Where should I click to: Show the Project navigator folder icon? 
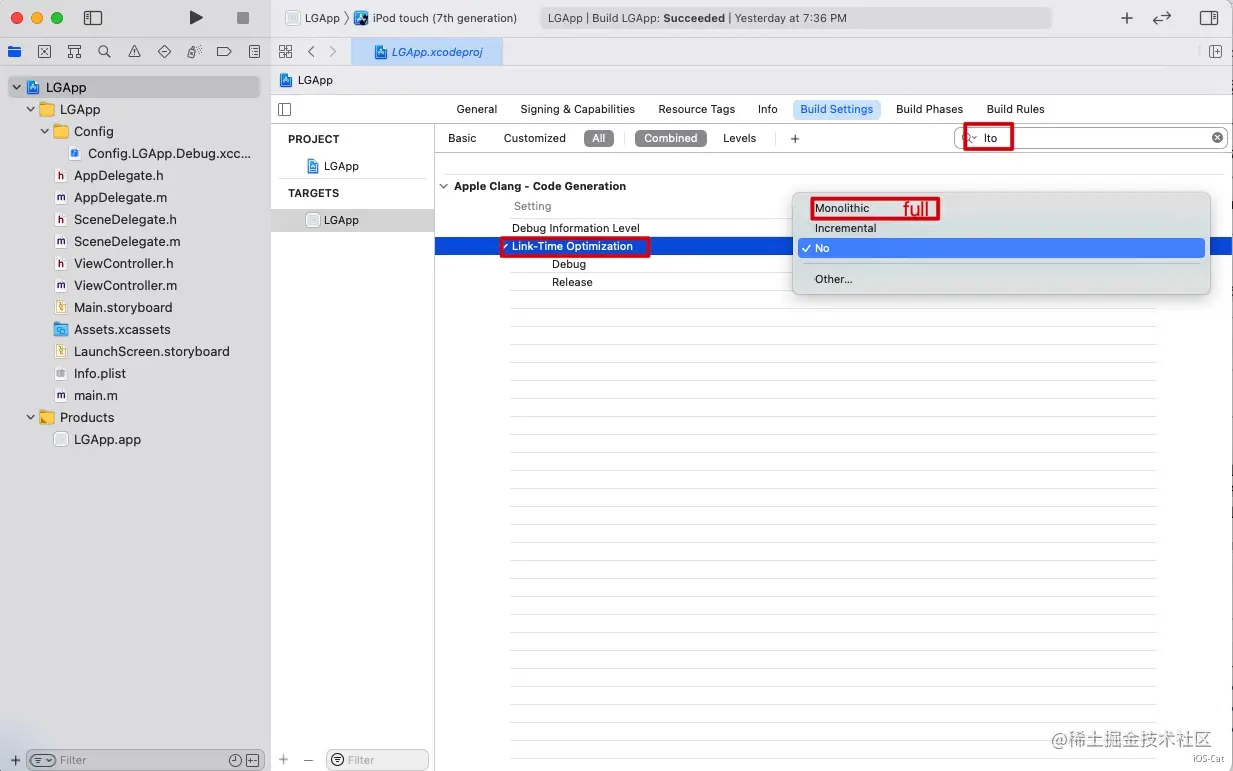point(15,52)
